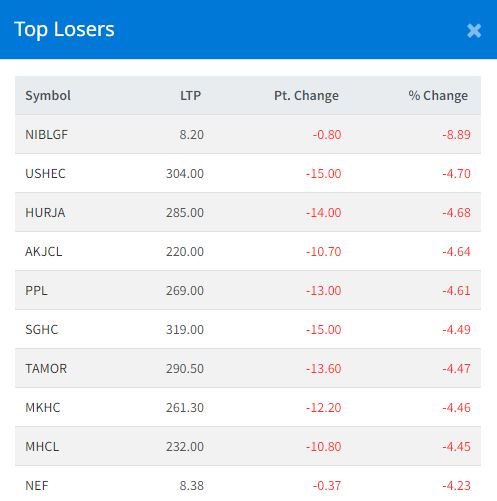
Task: Select the -13.60 point change for TAMOR
Action: click(x=324, y=369)
